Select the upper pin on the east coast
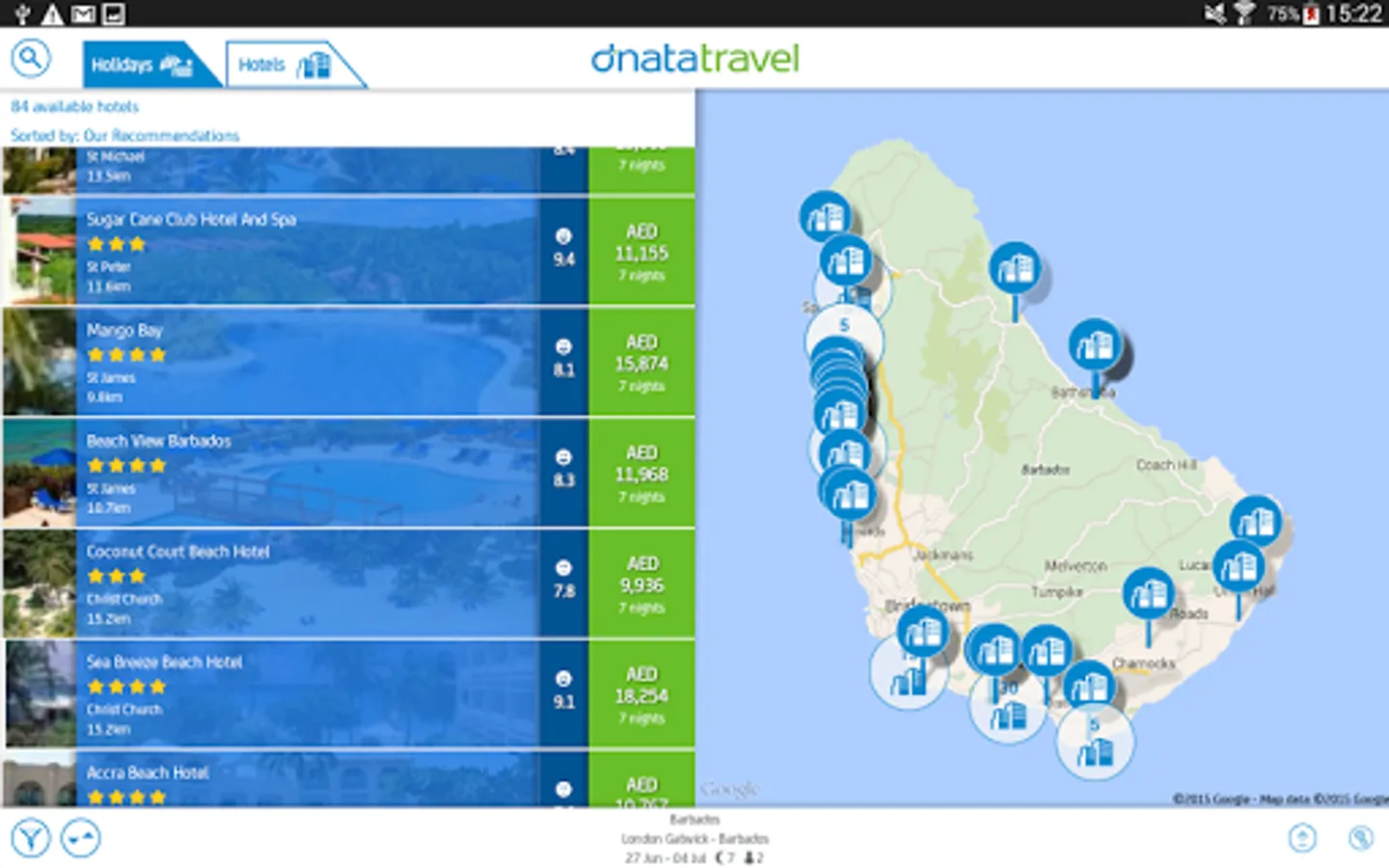 point(1256,522)
